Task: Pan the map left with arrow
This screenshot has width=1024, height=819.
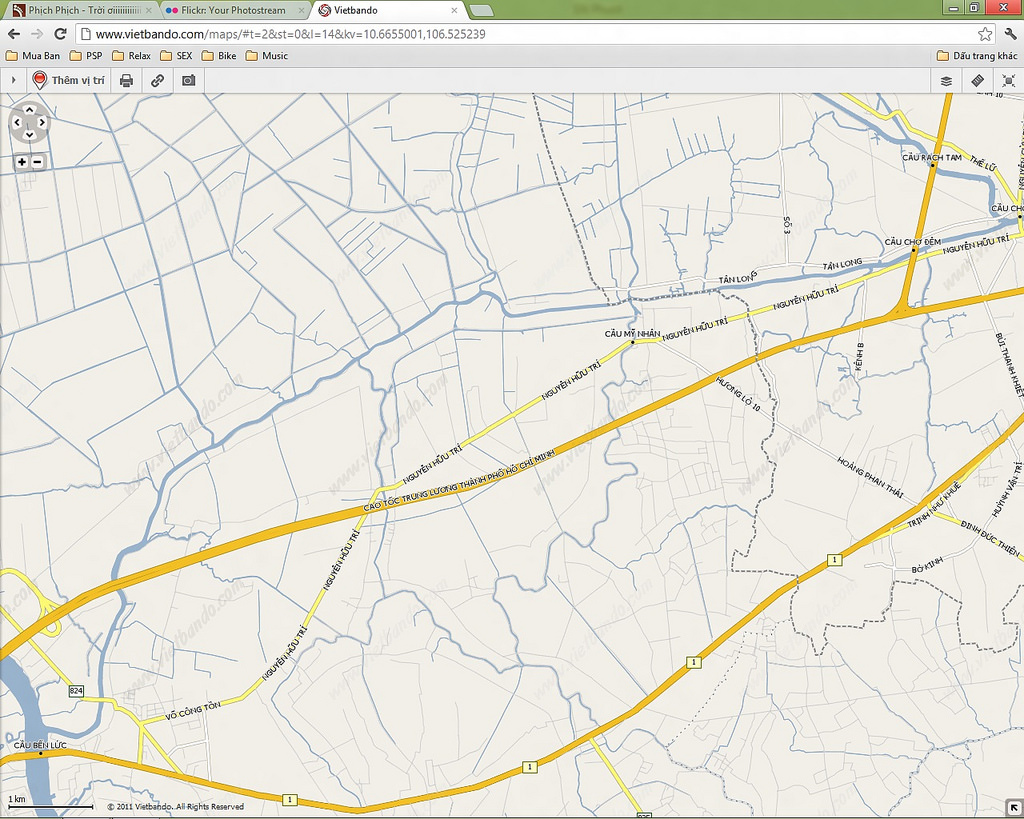Action: [17, 122]
